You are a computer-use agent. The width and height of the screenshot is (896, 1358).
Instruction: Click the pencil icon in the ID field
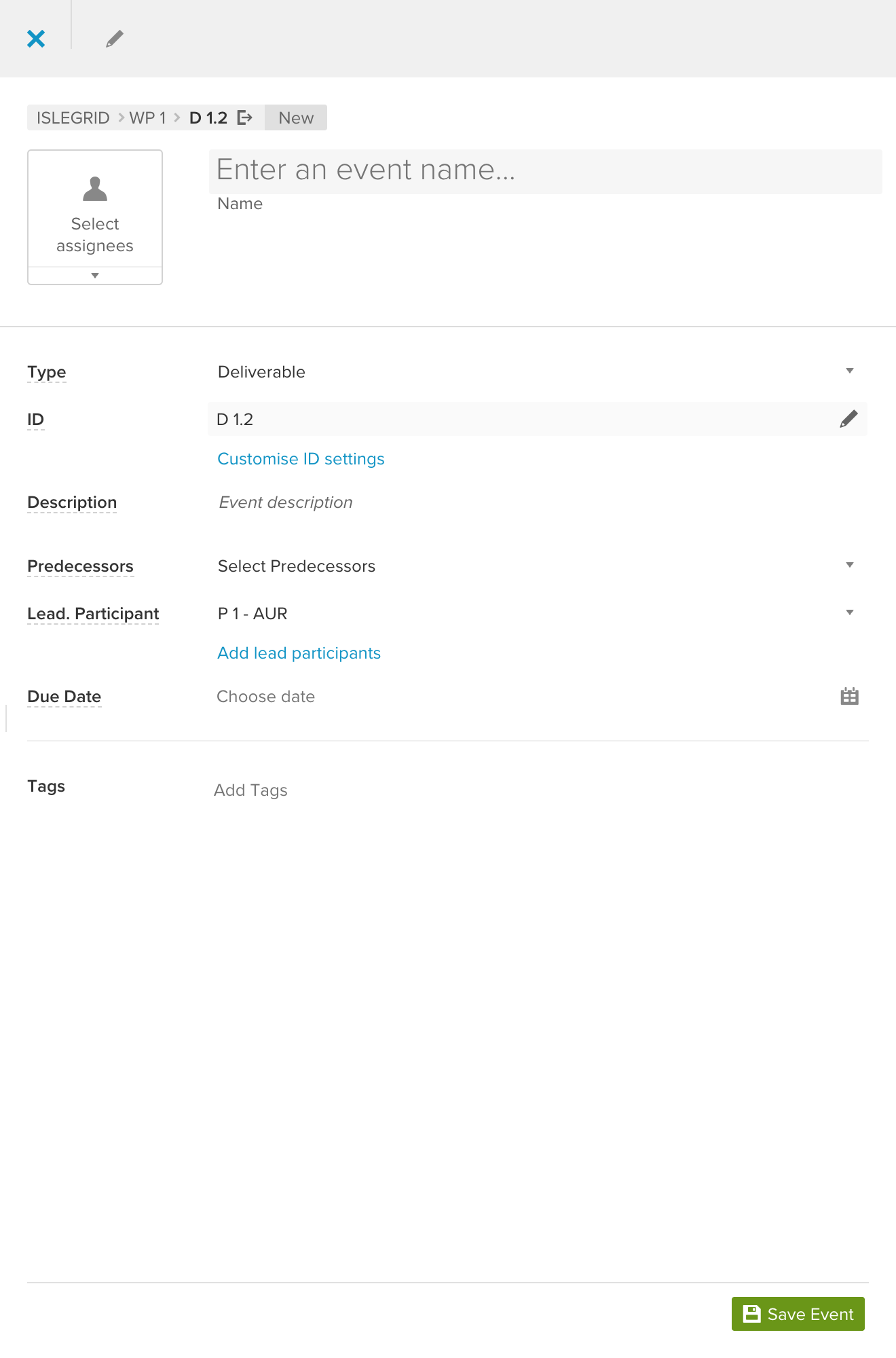pyautogui.click(x=848, y=419)
